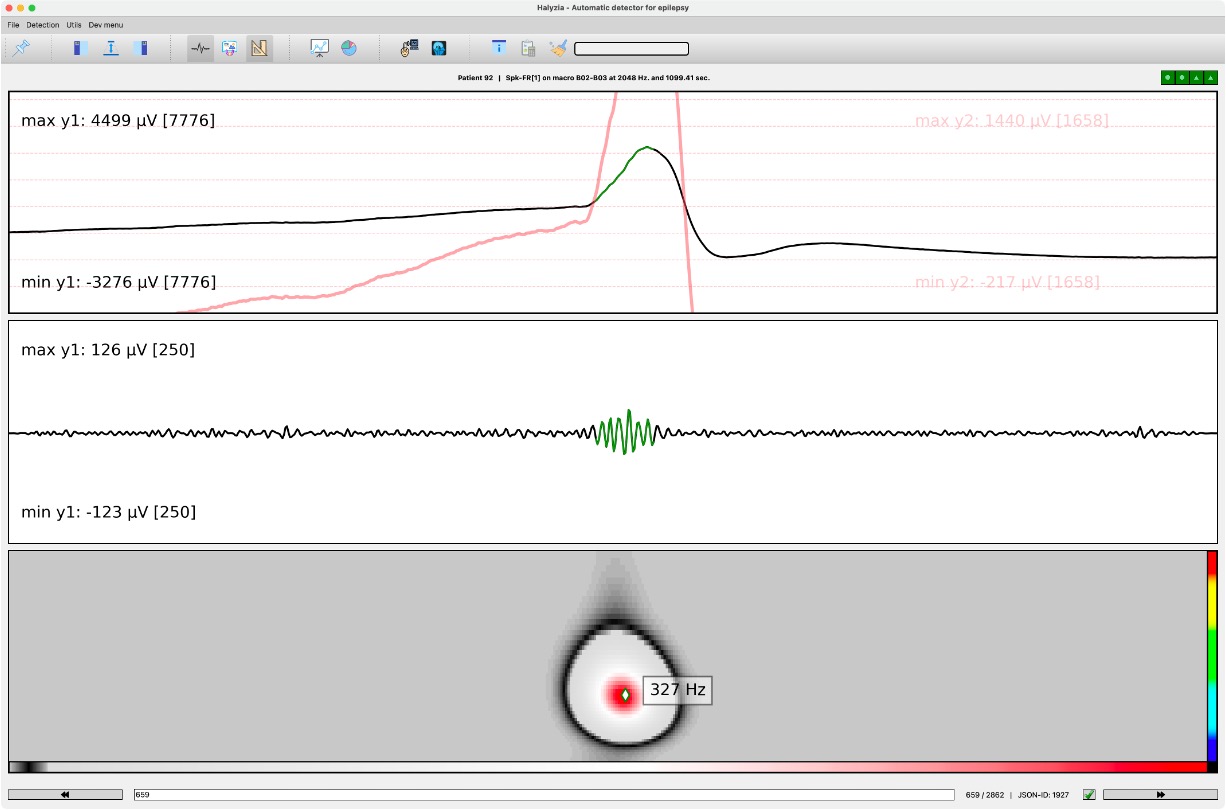Click the waveform signal view icon
The width and height of the screenshot is (1226, 810).
[x=200, y=48]
